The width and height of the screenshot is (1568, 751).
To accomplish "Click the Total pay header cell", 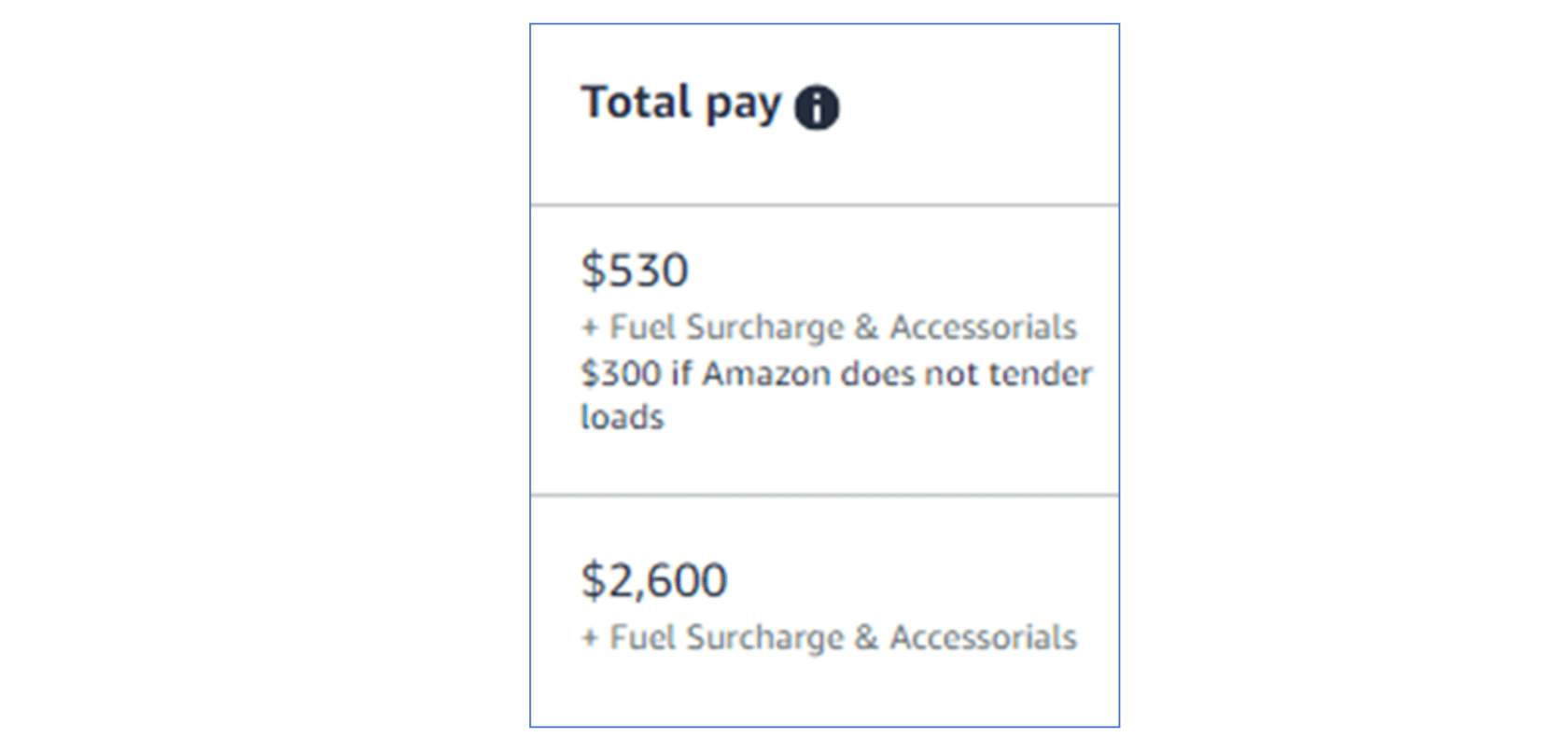I will click(x=821, y=112).
